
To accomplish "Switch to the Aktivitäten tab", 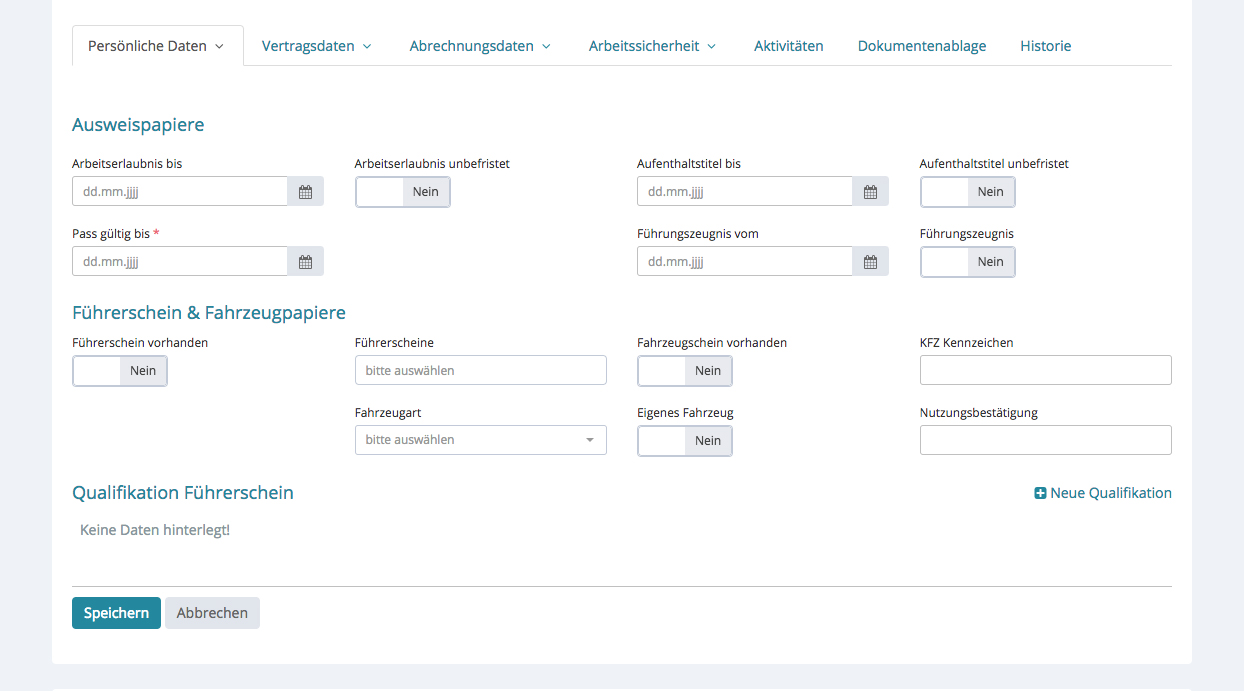I will click(788, 46).
